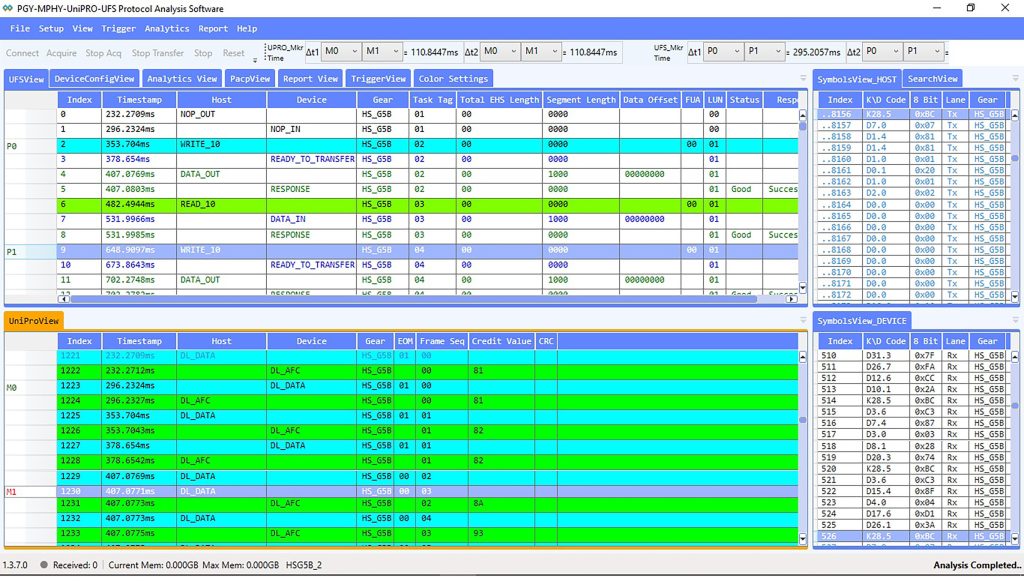
Task: Select the DATA_IN cell in UFSView
Action: [312, 219]
